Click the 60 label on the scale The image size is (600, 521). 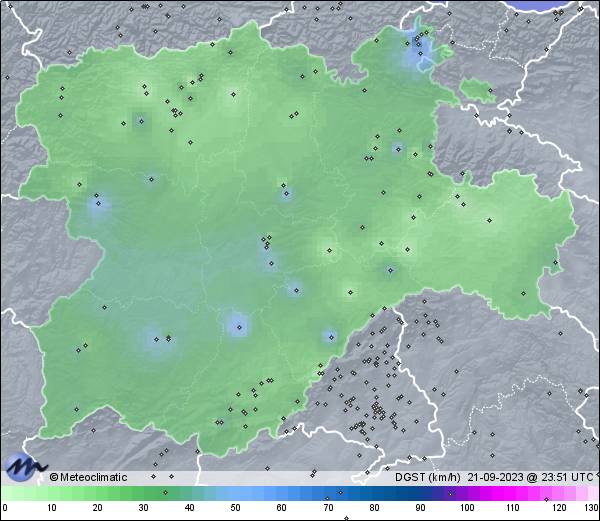(x=282, y=508)
